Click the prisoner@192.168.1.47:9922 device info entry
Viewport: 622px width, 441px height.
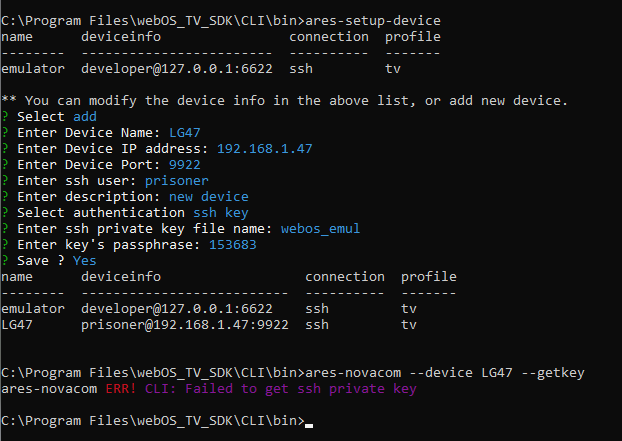[x=184, y=325]
